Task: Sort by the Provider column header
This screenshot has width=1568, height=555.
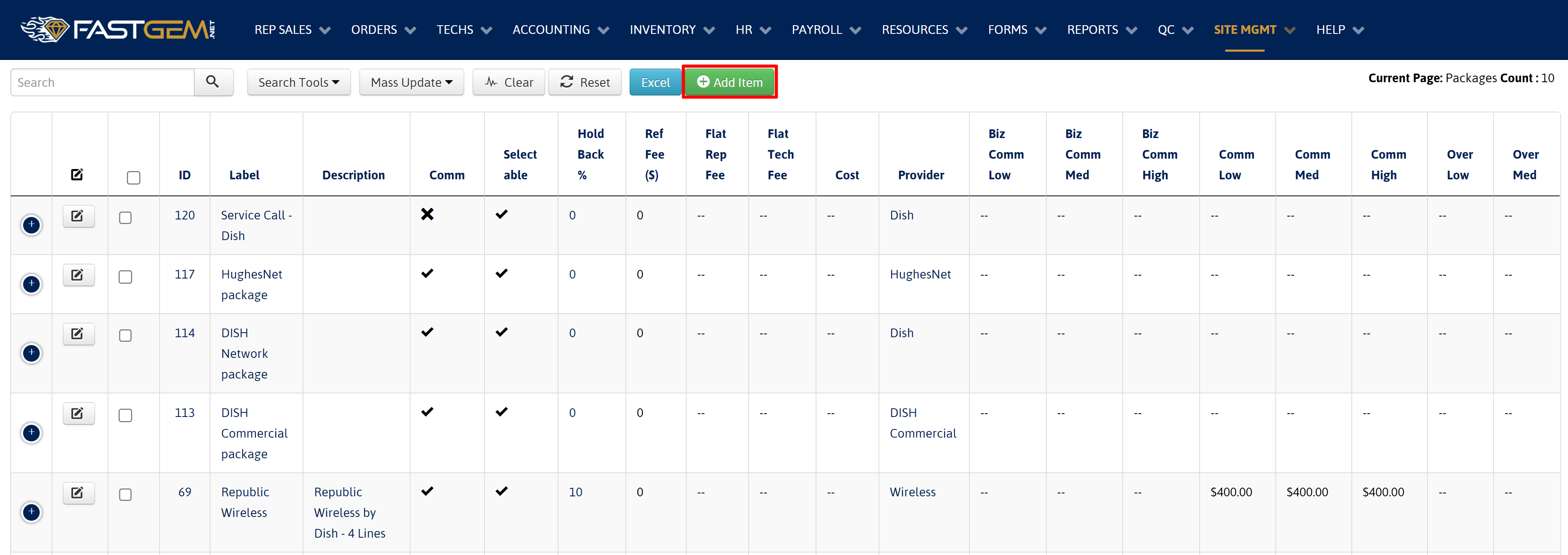Action: pyautogui.click(x=921, y=175)
